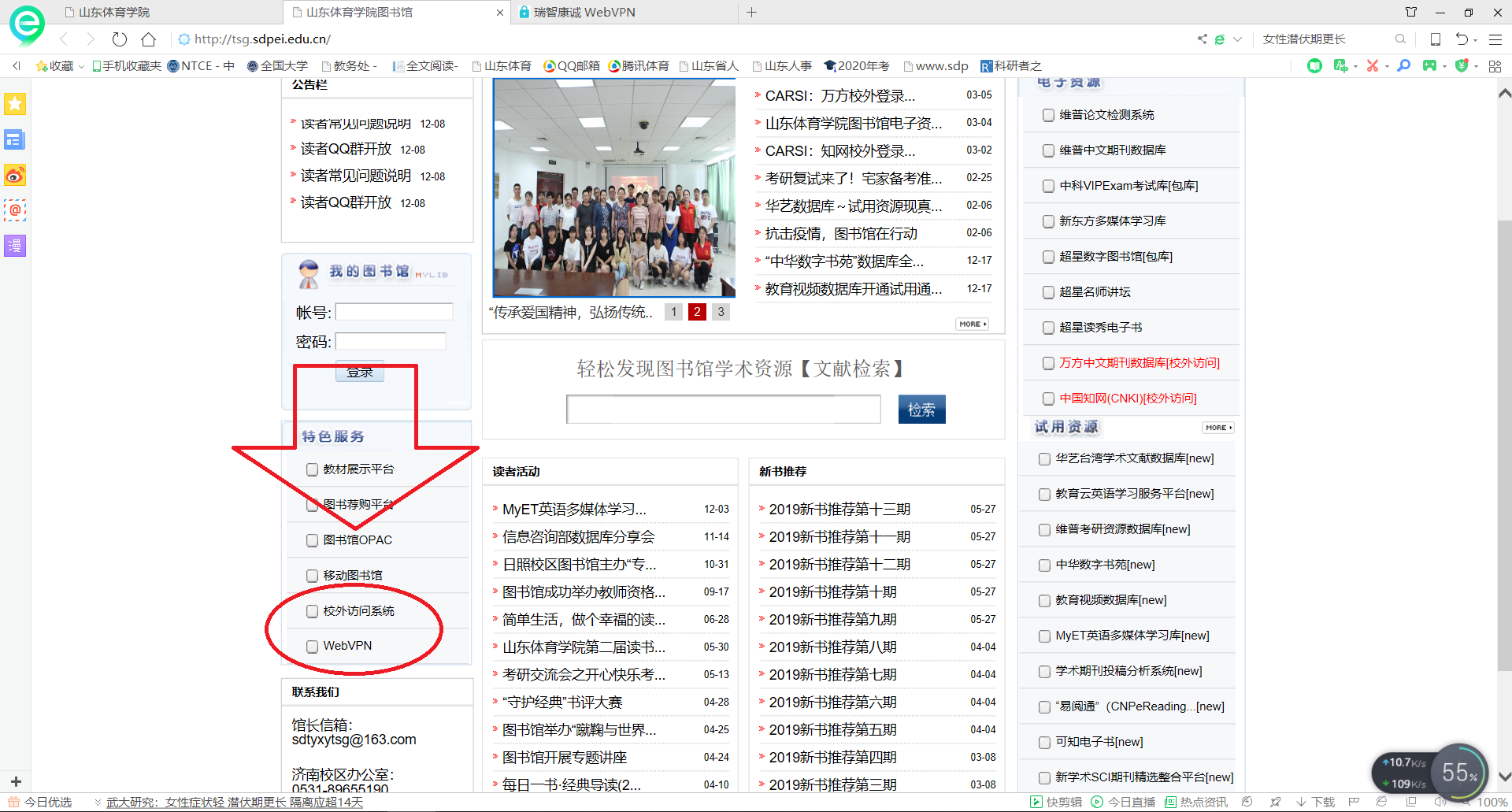Image resolution: width=1512 pixels, height=812 pixels.
Task: Open a new tab with plus button
Action: click(x=751, y=12)
